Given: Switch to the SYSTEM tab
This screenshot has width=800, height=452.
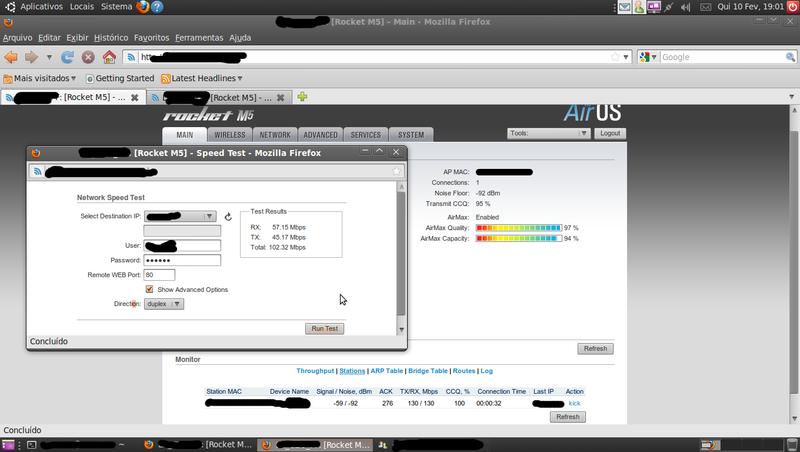Looking at the screenshot, I should coord(411,135).
